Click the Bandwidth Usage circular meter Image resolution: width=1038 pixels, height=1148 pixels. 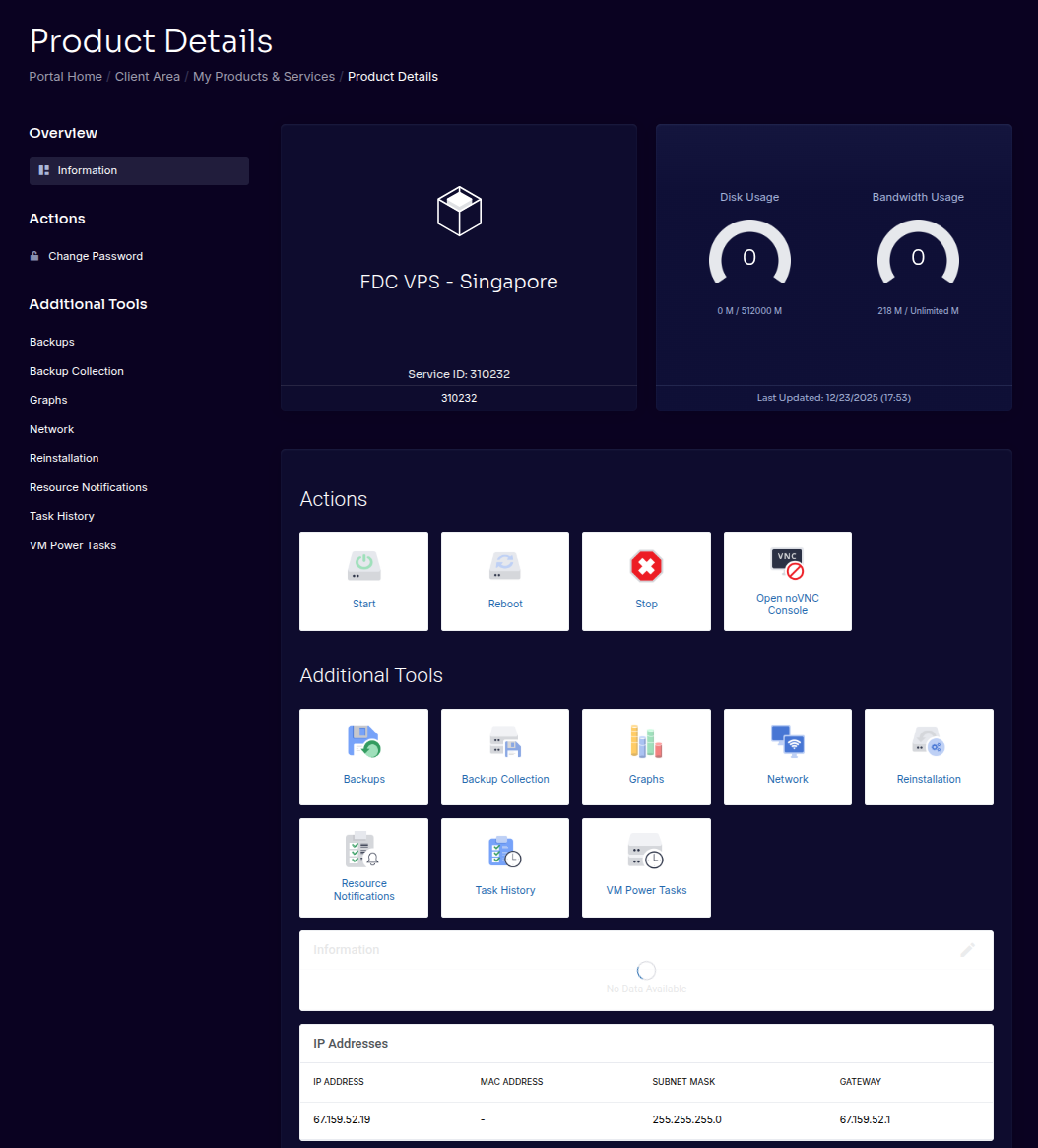(x=918, y=257)
